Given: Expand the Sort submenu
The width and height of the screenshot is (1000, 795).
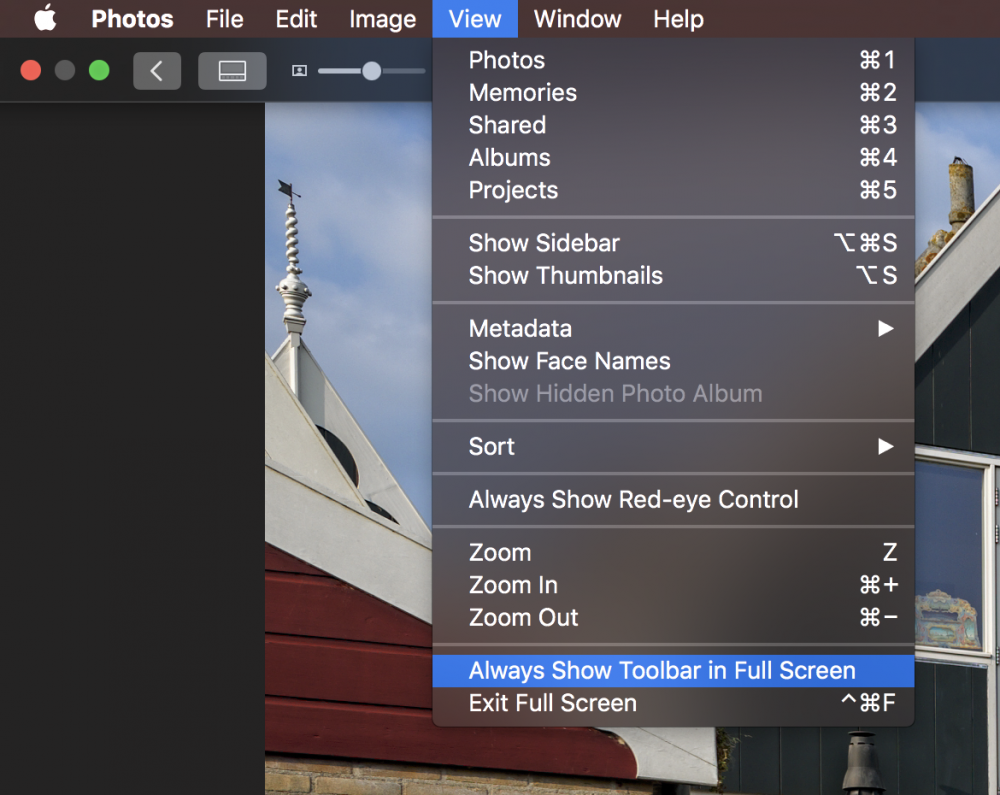Looking at the screenshot, I should 673,446.
